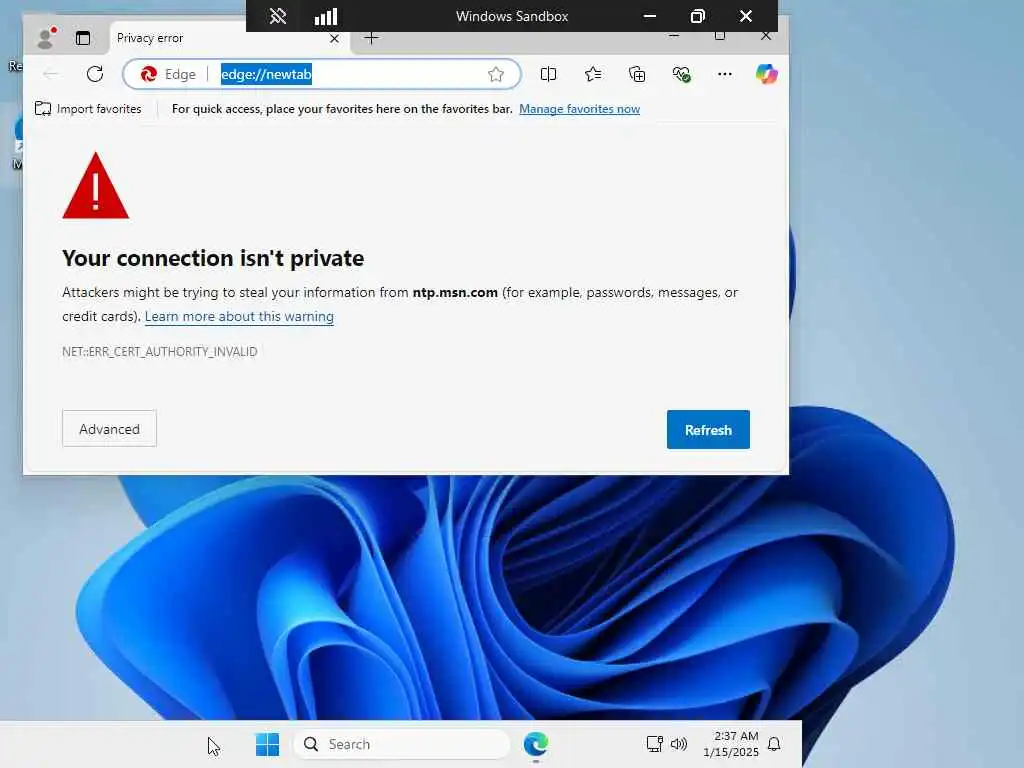1024x768 pixels.
Task: Click Import favorites on favorites bar
Action: (x=88, y=109)
